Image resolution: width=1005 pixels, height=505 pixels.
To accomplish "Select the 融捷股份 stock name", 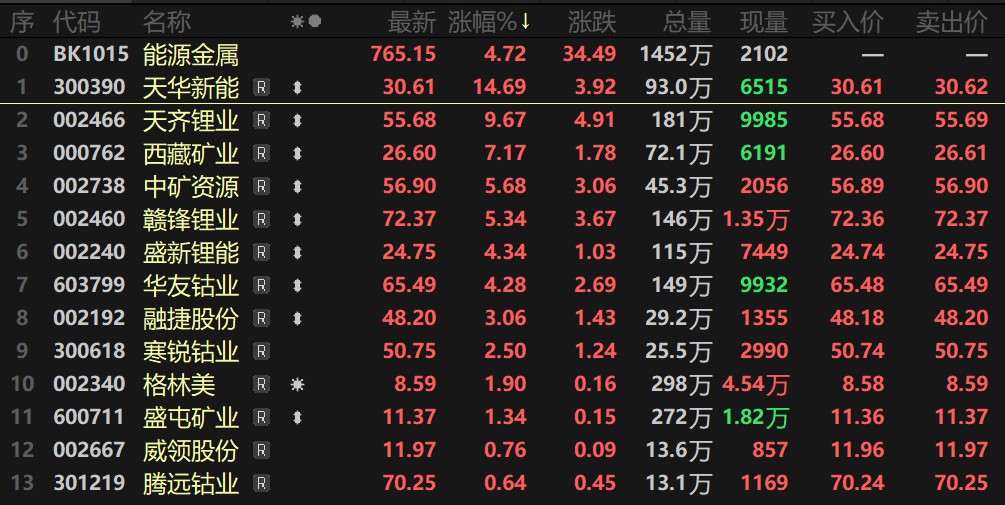I will click(191, 319).
